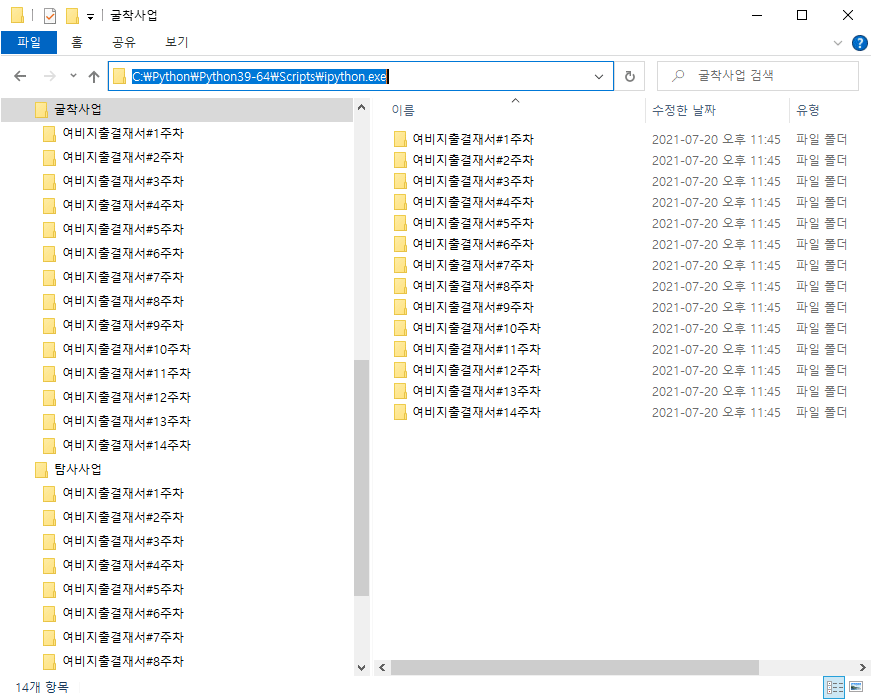
Task: Select 탐사사업 in navigation tree
Action: [x=78, y=469]
